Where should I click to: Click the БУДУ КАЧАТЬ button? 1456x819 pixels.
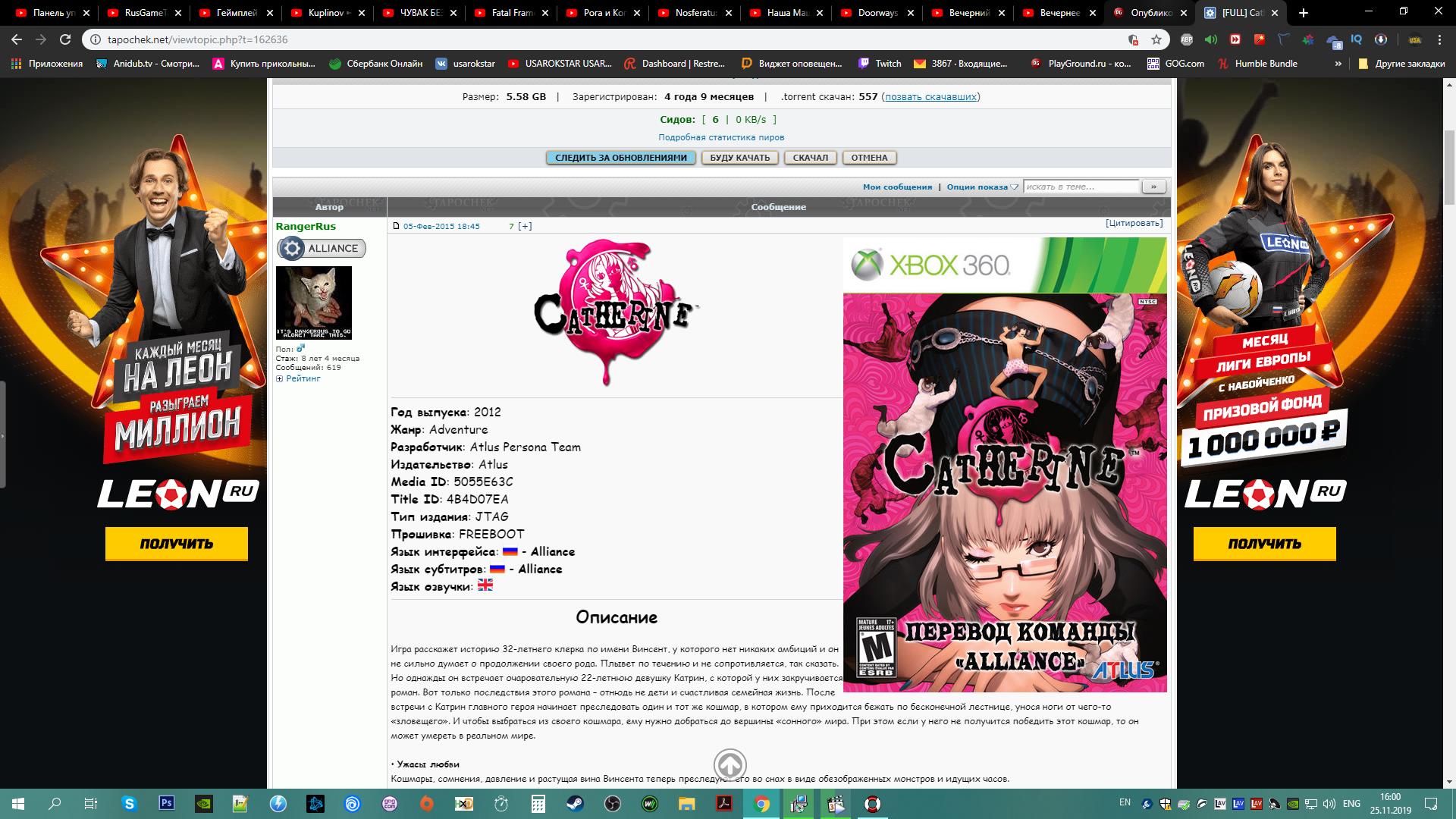point(739,158)
